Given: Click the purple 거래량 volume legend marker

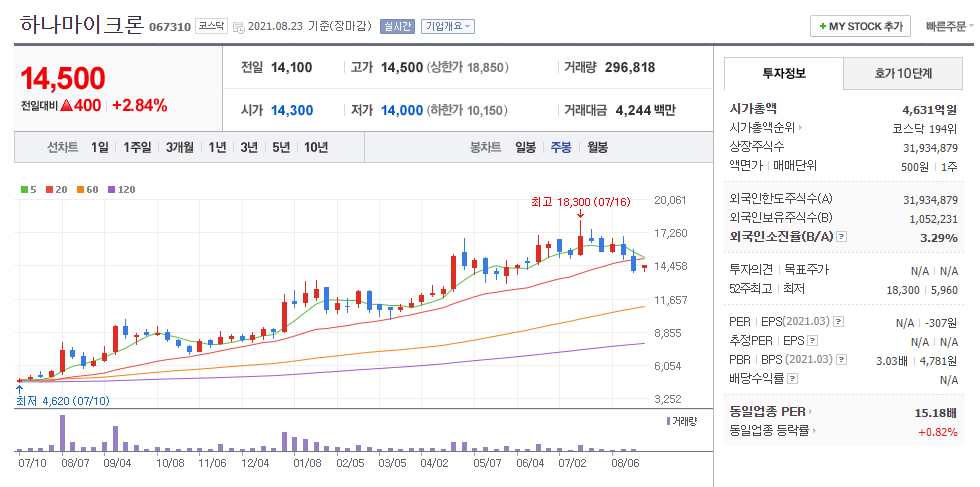Looking at the screenshot, I should pyautogui.click(x=668, y=421).
